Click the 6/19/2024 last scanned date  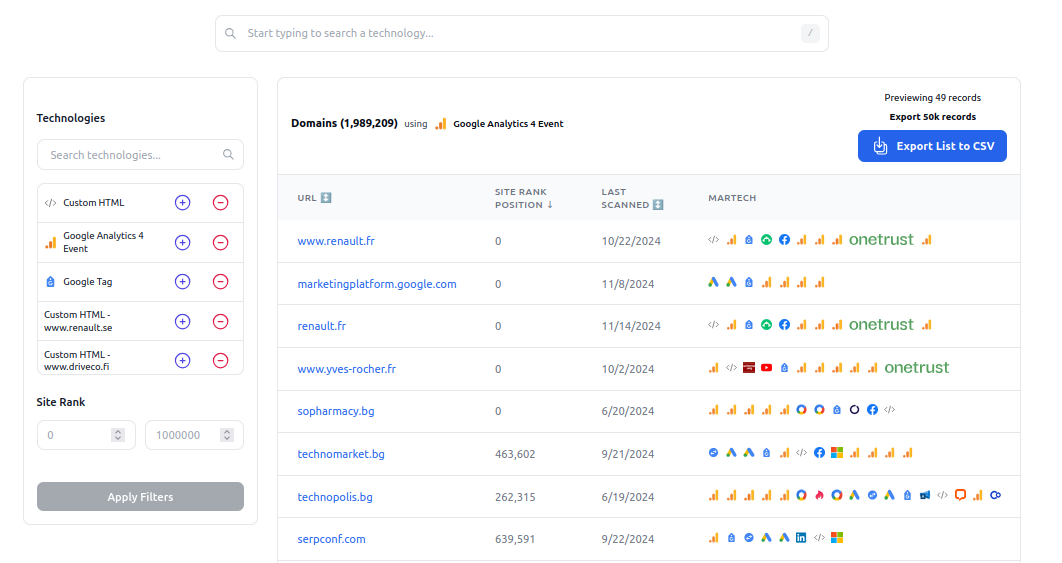tap(628, 497)
